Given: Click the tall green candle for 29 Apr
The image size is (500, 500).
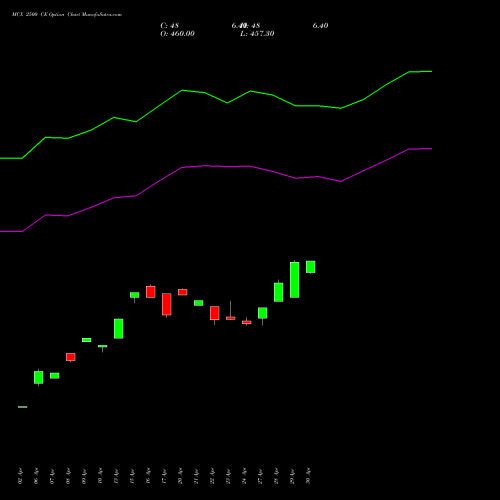Looking at the screenshot, I should [x=295, y=280].
